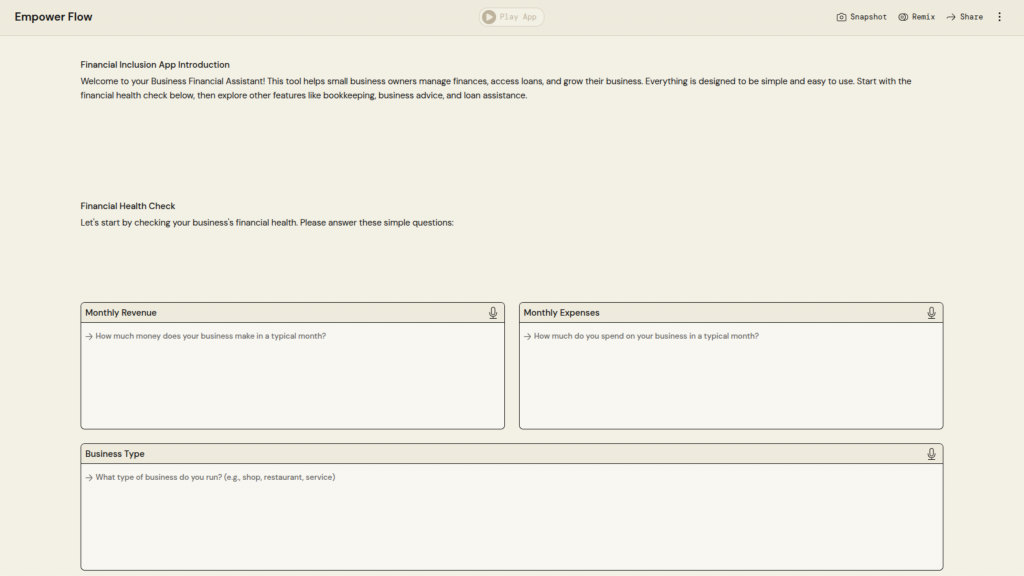Screen dimensions: 1024x576
Task: Click the Monthly Revenue field header label
Action: 121,313
